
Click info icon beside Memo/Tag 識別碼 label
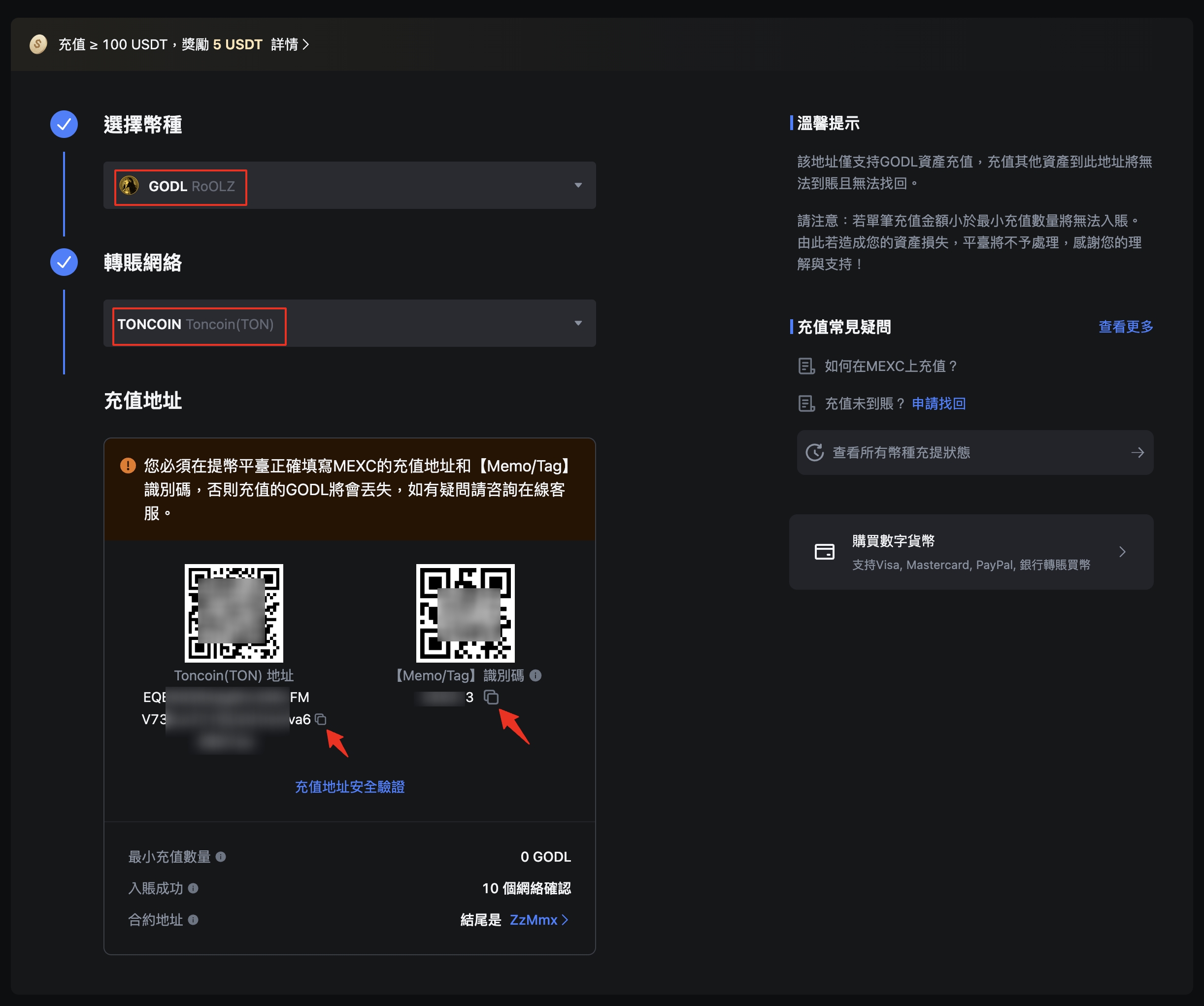click(x=535, y=675)
